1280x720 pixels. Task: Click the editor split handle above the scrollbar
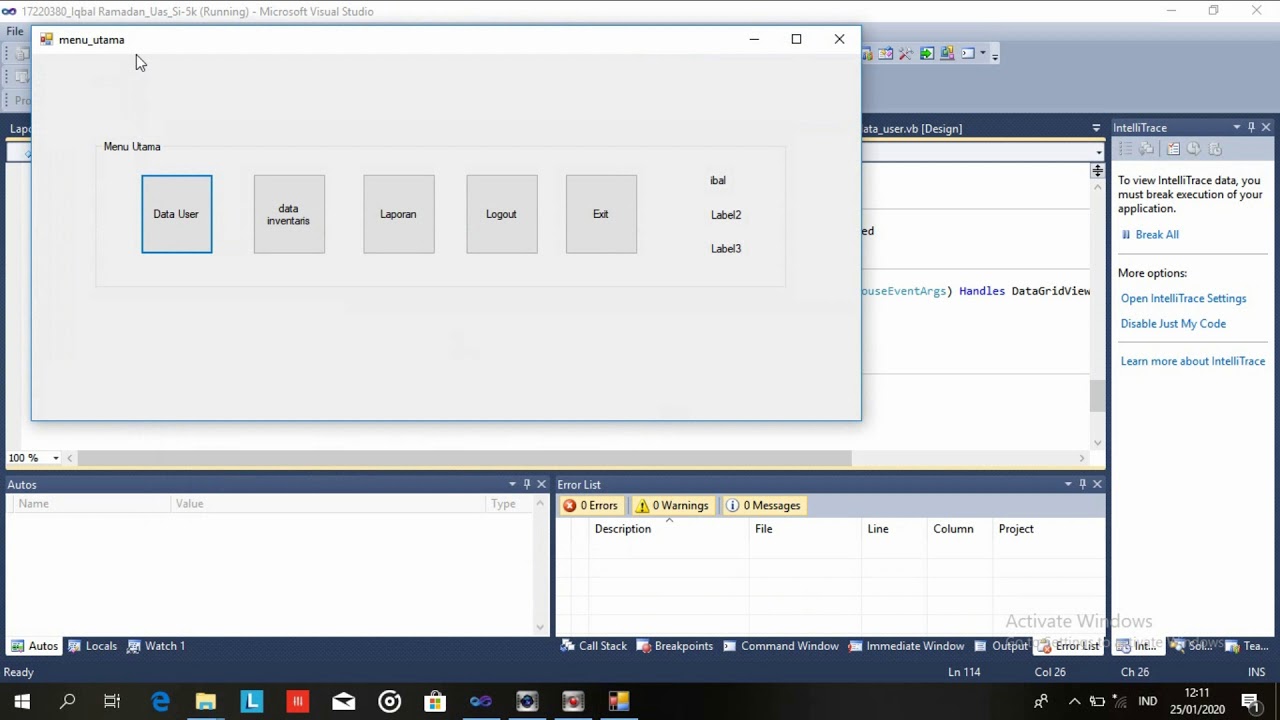[x=1097, y=171]
